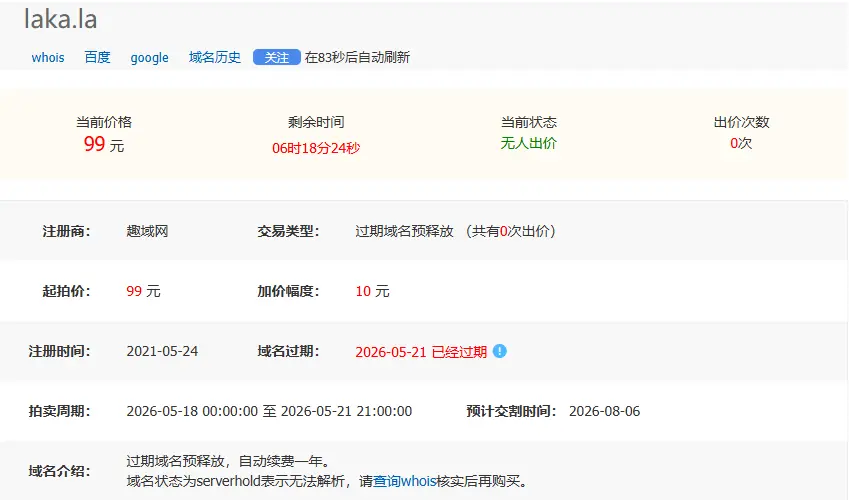Open the google search link
849x500 pixels.
149,58
